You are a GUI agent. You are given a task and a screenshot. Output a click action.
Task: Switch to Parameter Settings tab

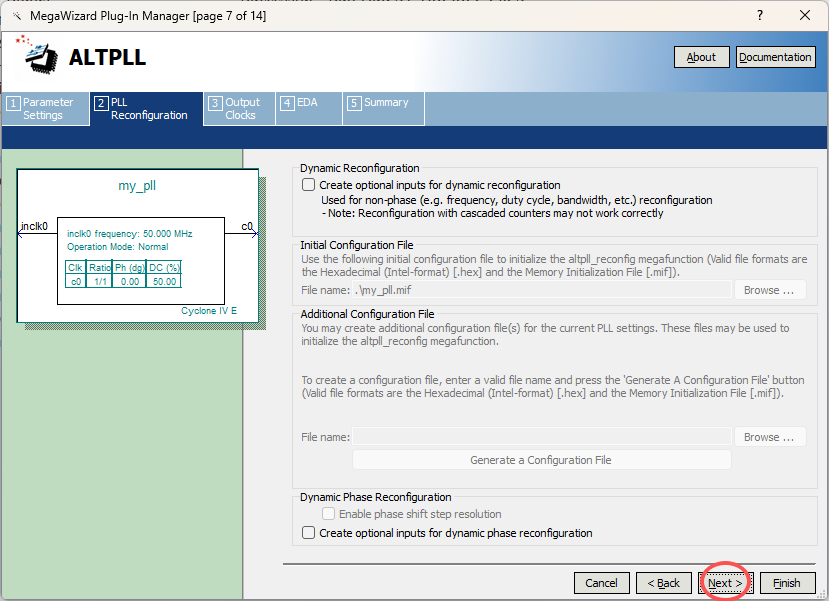45,109
